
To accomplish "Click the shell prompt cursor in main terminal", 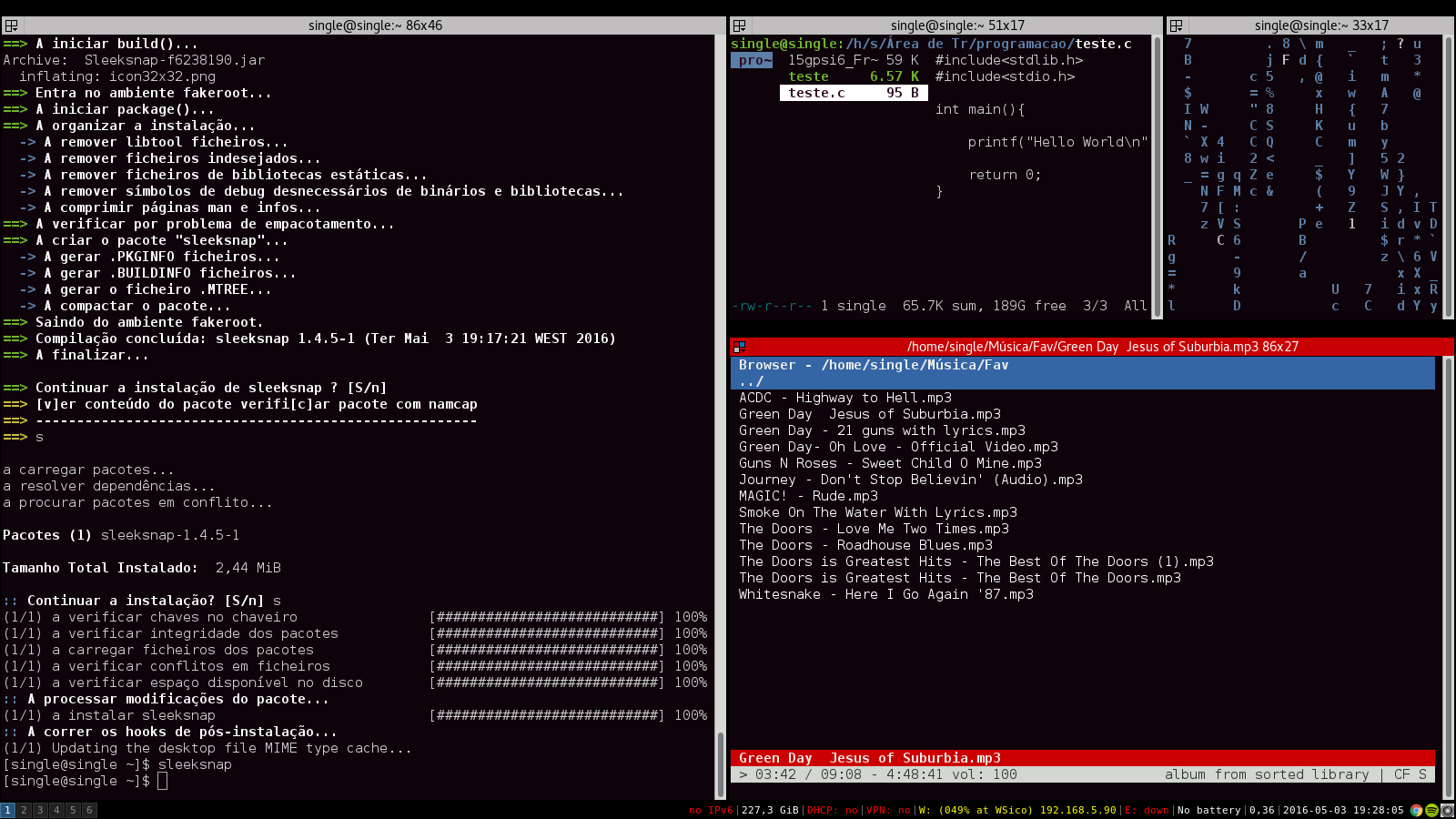I will click(x=162, y=781).
